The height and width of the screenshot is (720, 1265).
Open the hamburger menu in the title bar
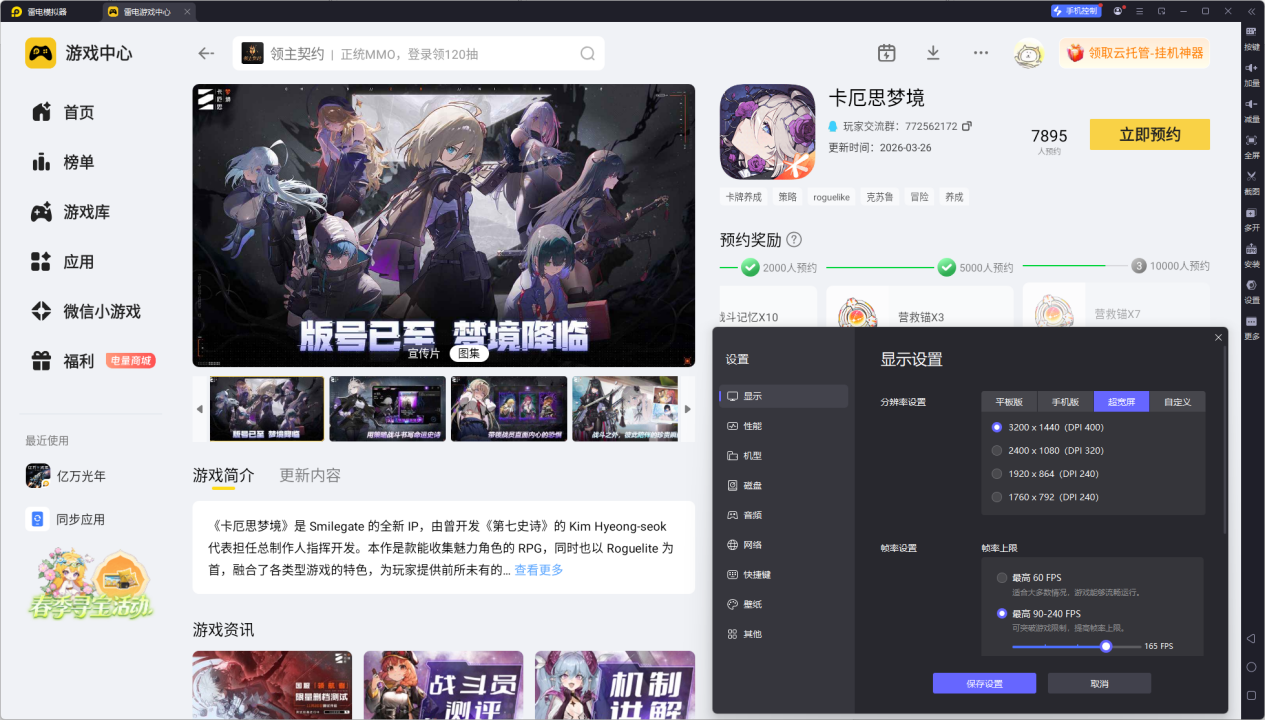coord(1138,11)
